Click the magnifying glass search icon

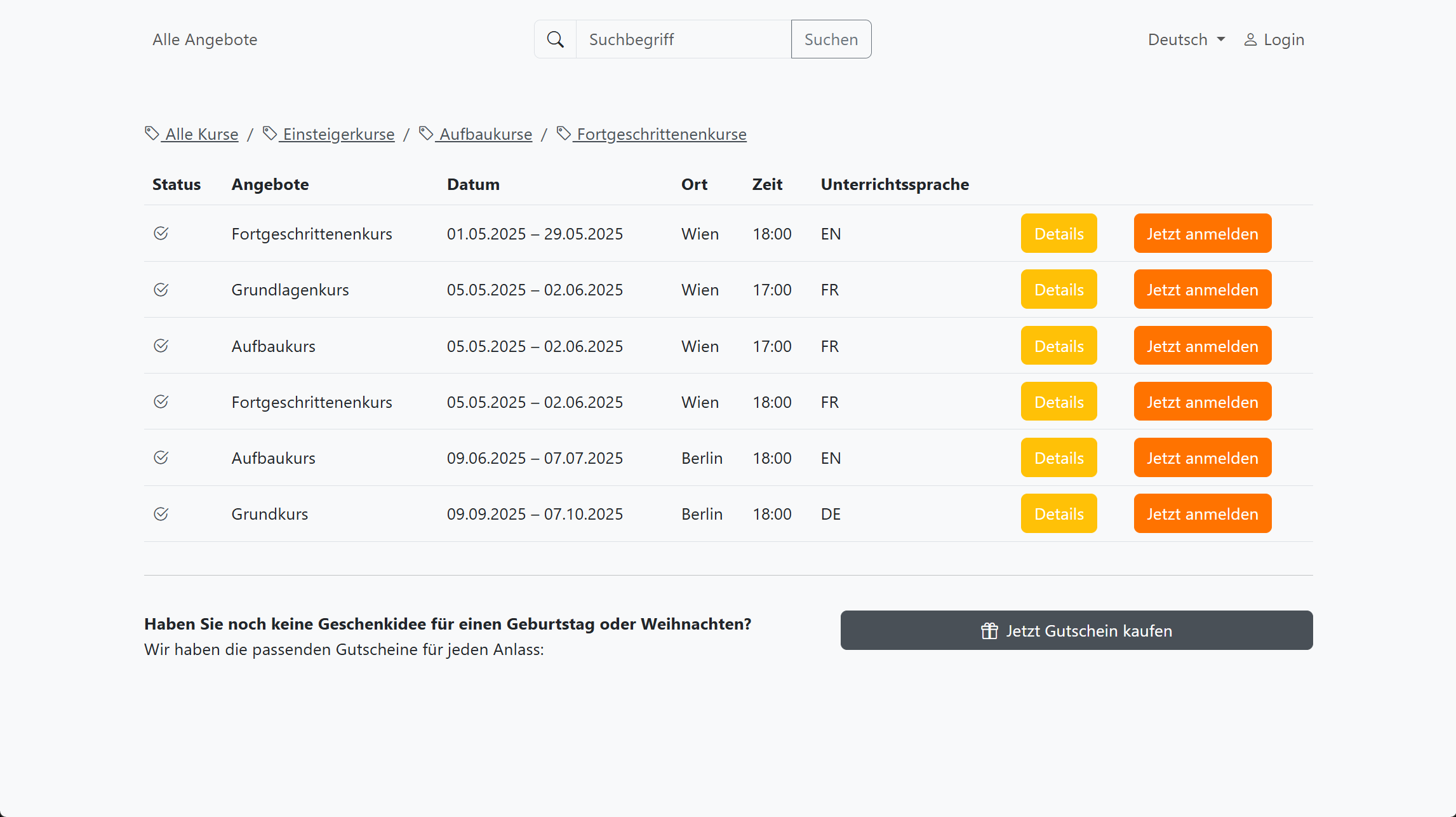[555, 39]
